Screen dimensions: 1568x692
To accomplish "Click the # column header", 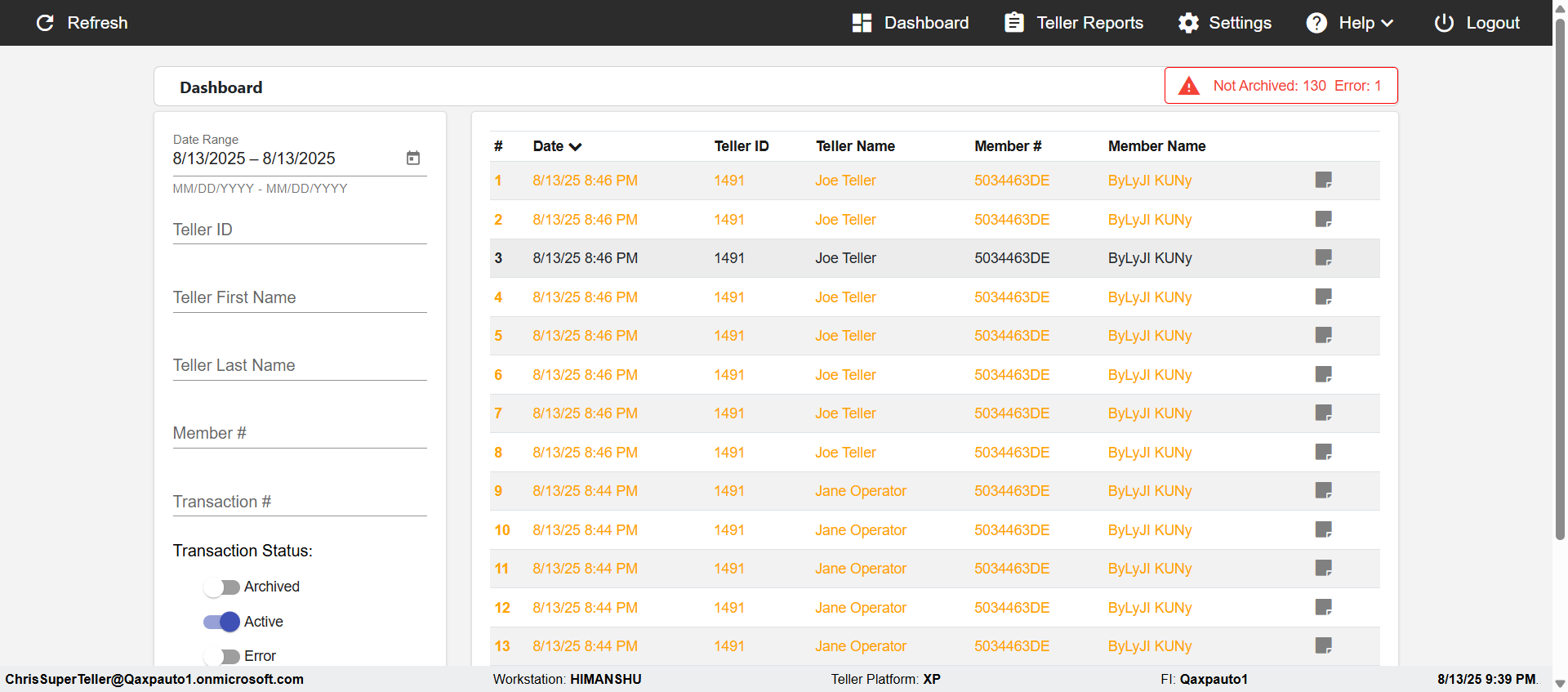I will [498, 146].
